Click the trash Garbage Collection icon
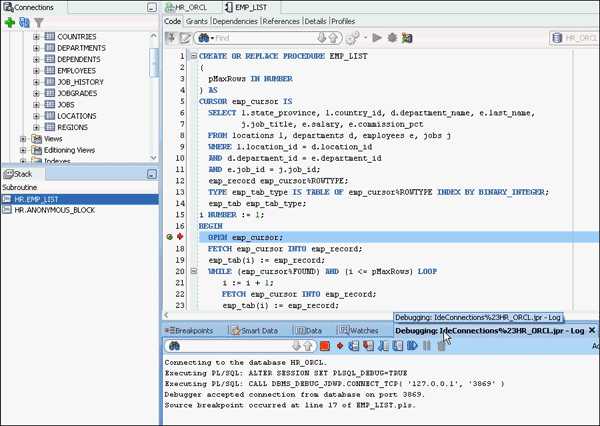Viewport: 600px width, 426px height. (441, 346)
